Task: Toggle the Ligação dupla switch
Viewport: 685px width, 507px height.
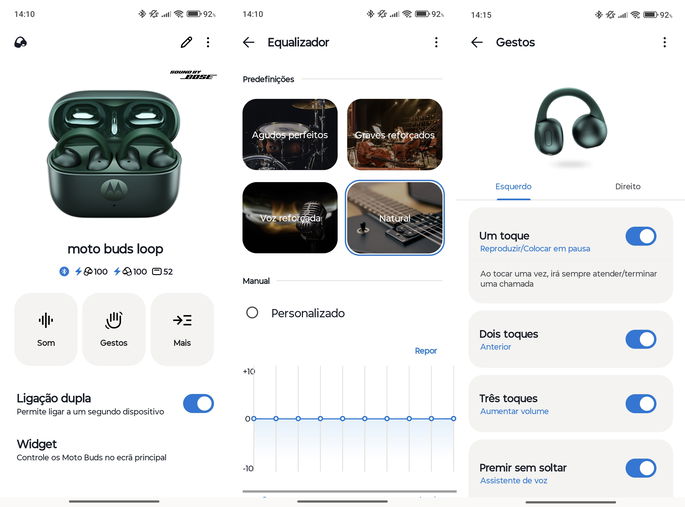Action: 198,404
